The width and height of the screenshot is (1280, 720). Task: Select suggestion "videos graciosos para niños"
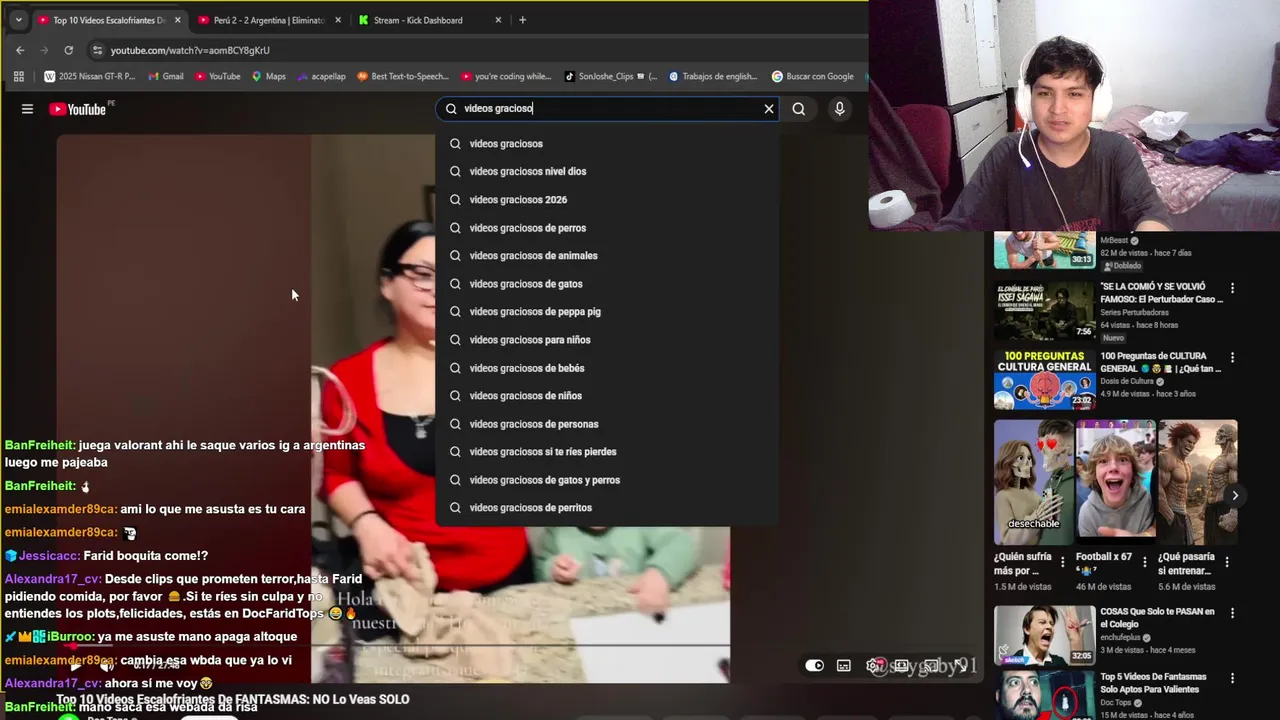point(607,340)
